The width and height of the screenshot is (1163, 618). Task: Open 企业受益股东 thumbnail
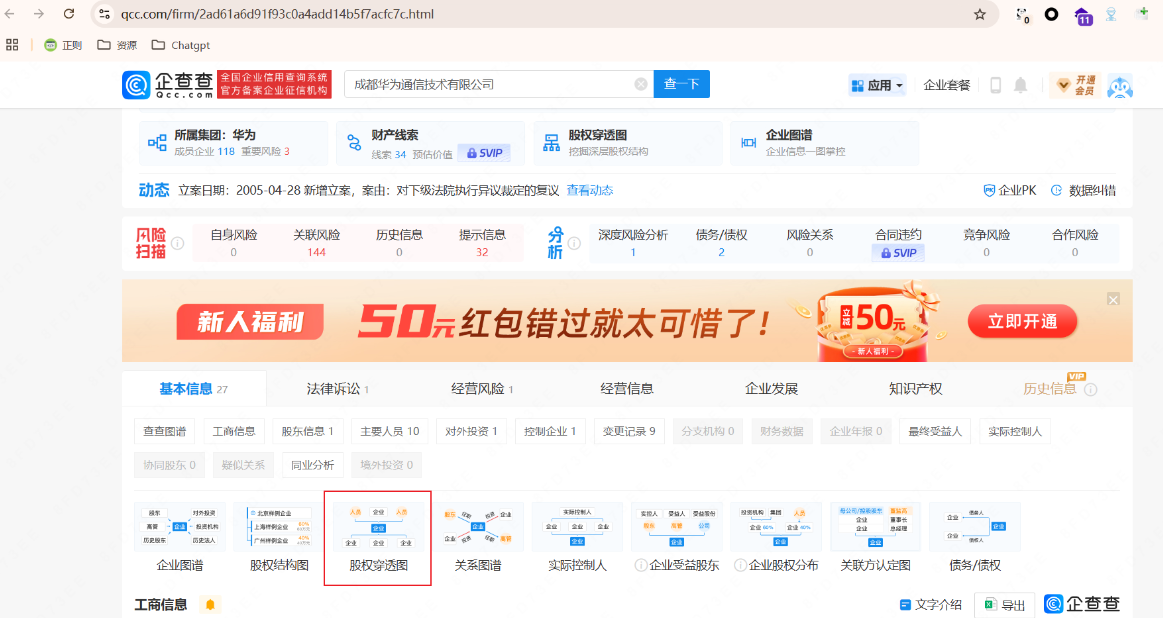coord(676,538)
